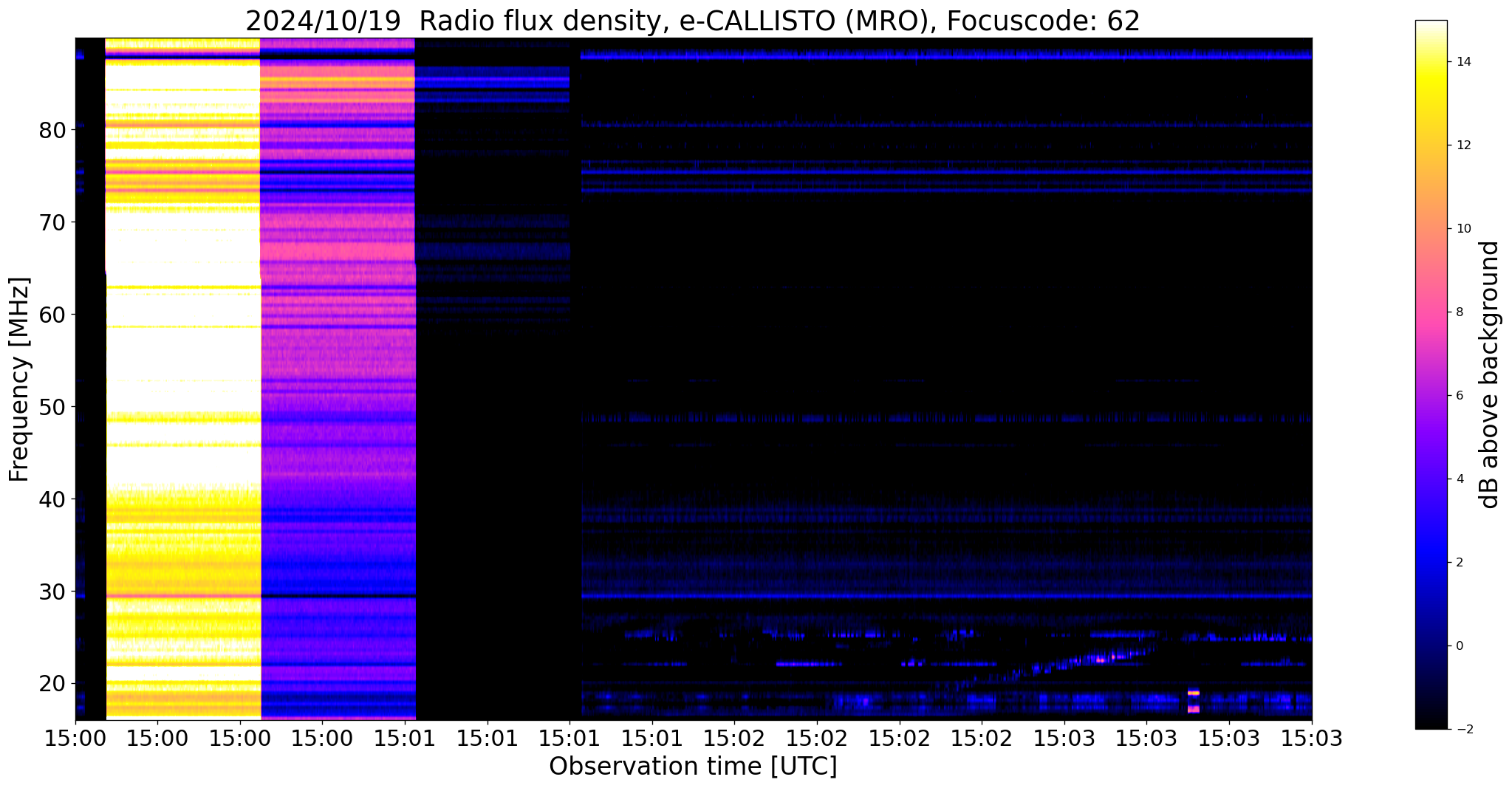Click the 30 tick on the frequency axis
Screen dimensions: 1512x788
click(52, 592)
